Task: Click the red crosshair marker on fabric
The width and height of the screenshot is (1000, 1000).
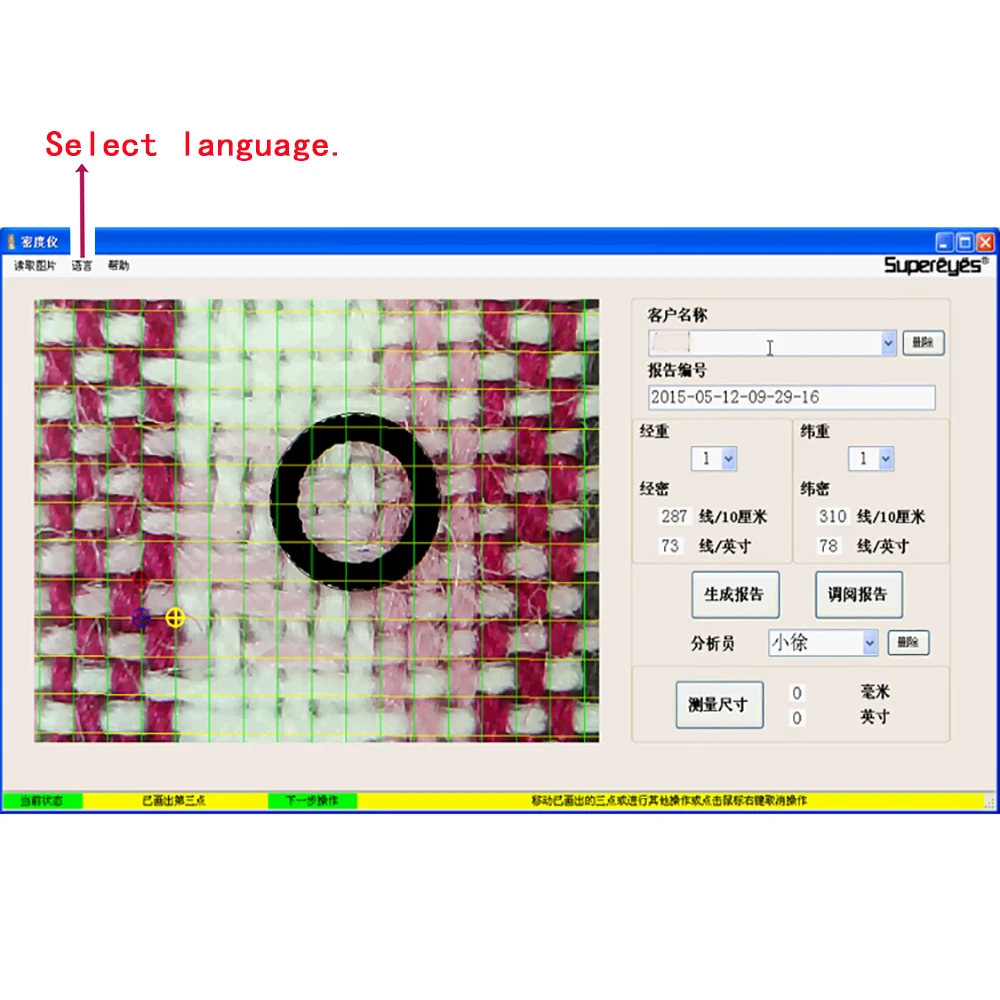Action: click(140, 580)
